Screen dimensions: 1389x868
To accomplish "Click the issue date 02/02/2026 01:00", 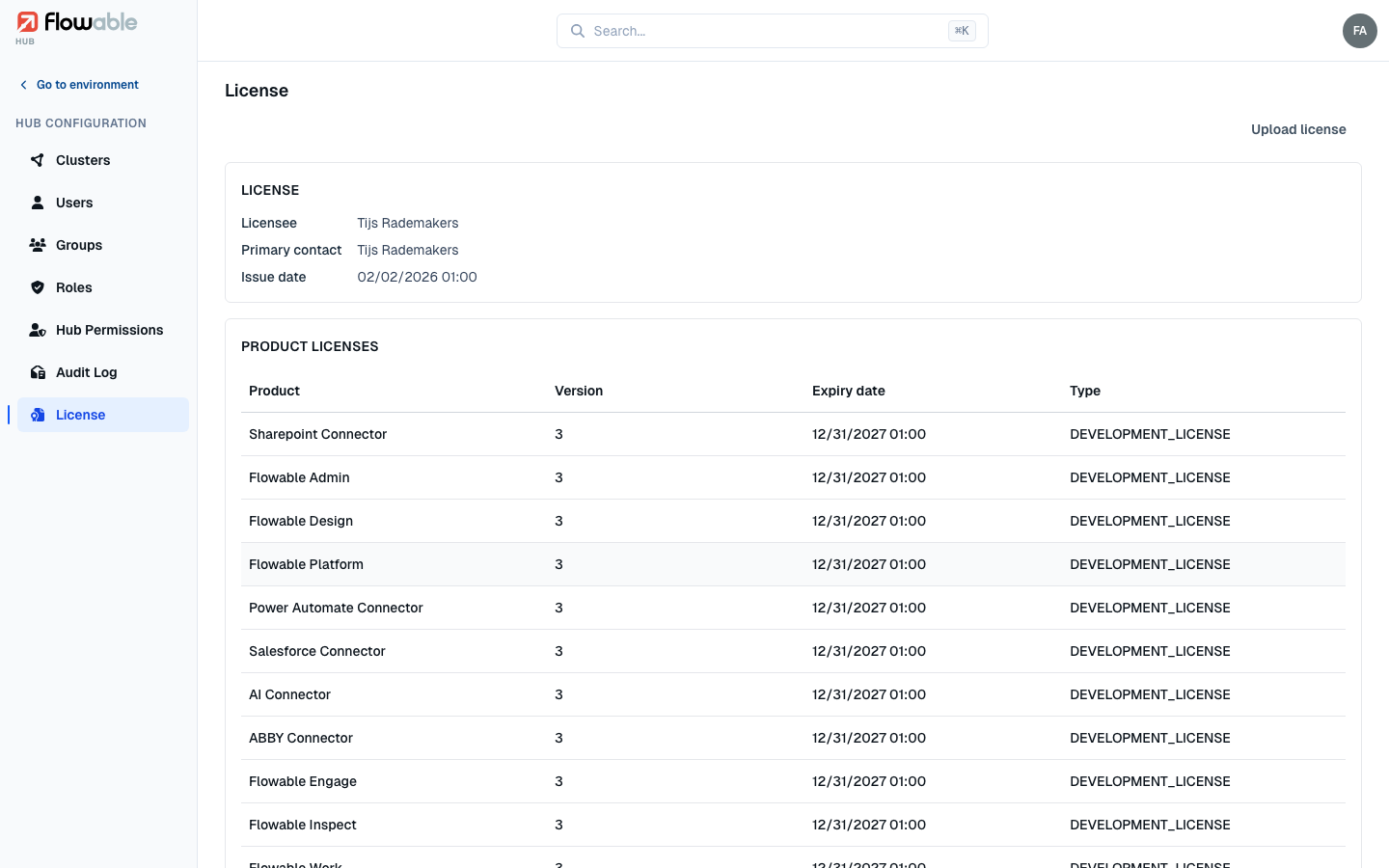I will pos(417,277).
